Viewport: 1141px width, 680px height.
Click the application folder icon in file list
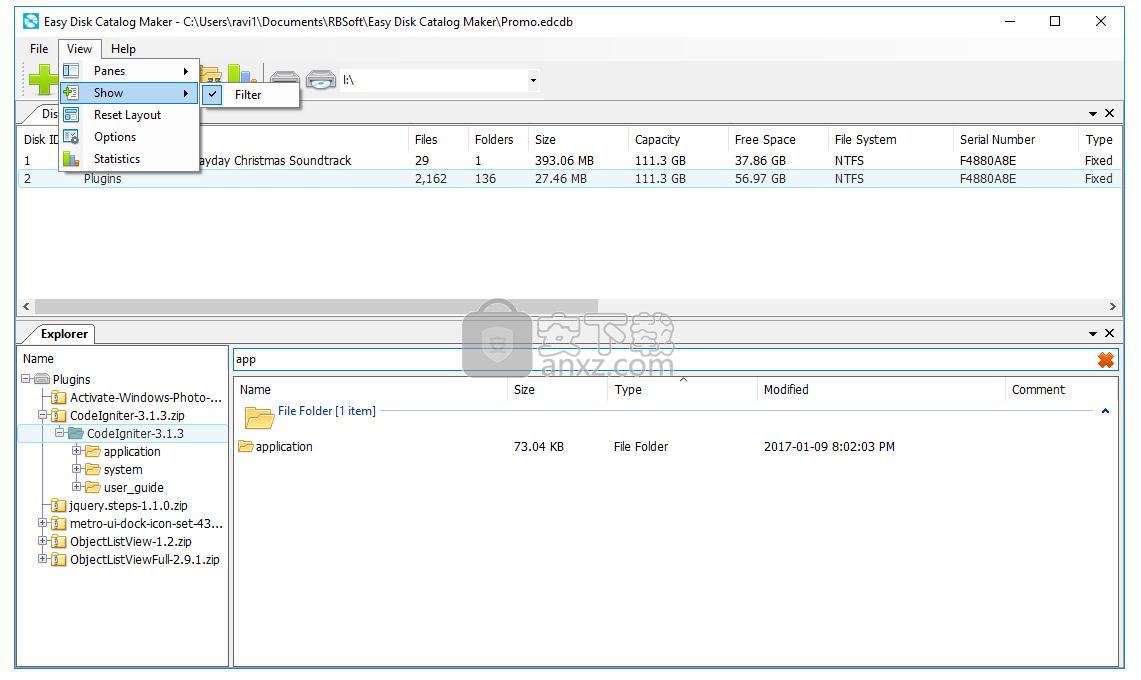pos(246,446)
